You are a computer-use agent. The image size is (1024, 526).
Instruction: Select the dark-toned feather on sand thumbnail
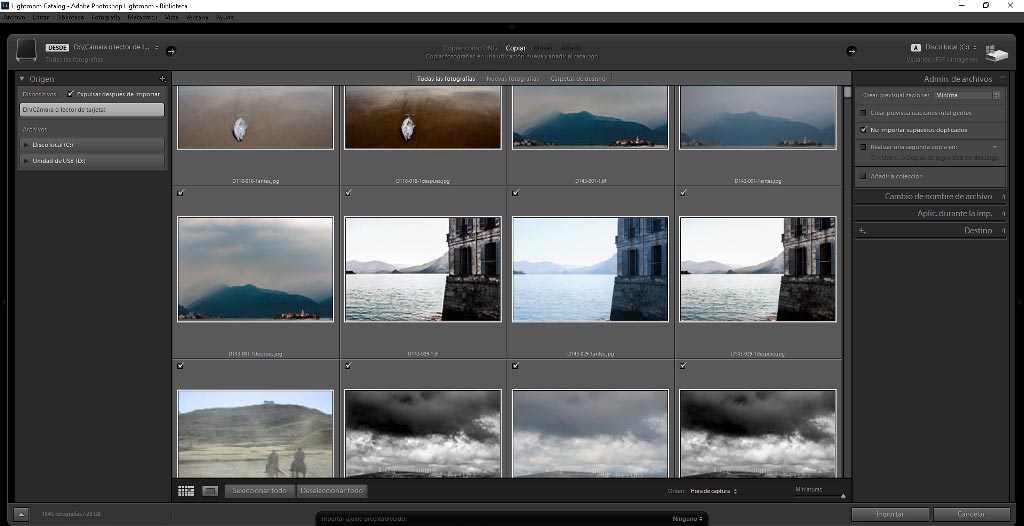pos(423,118)
